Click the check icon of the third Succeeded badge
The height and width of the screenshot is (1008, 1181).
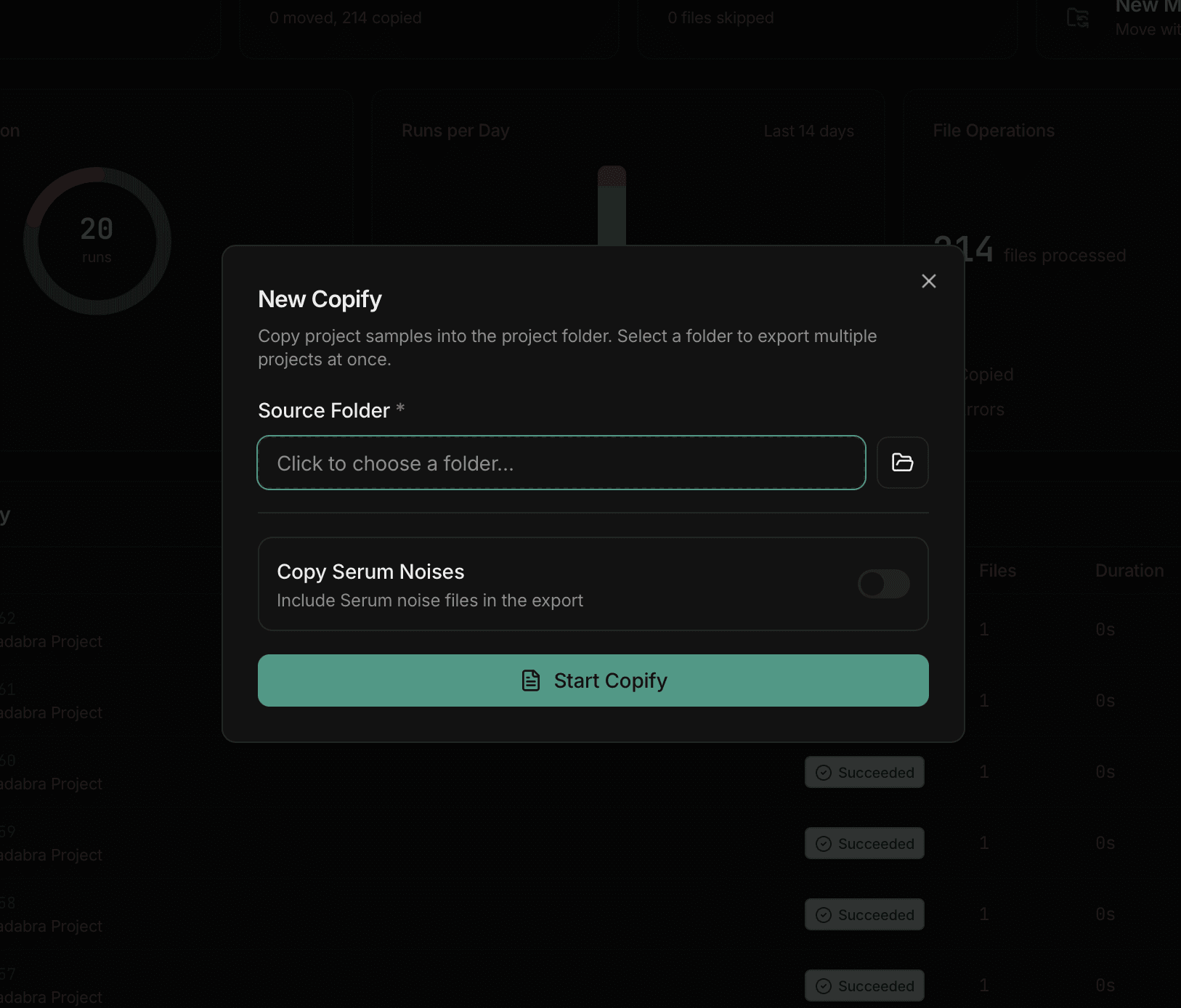click(824, 914)
